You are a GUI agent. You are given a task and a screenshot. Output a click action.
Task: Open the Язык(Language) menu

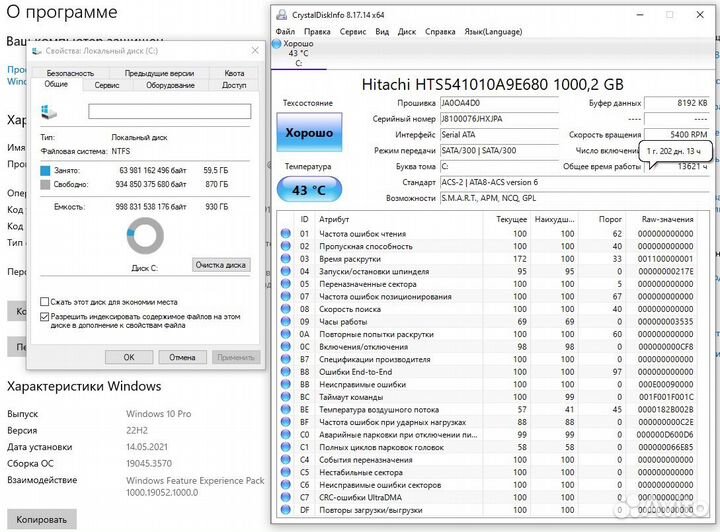[493, 32]
